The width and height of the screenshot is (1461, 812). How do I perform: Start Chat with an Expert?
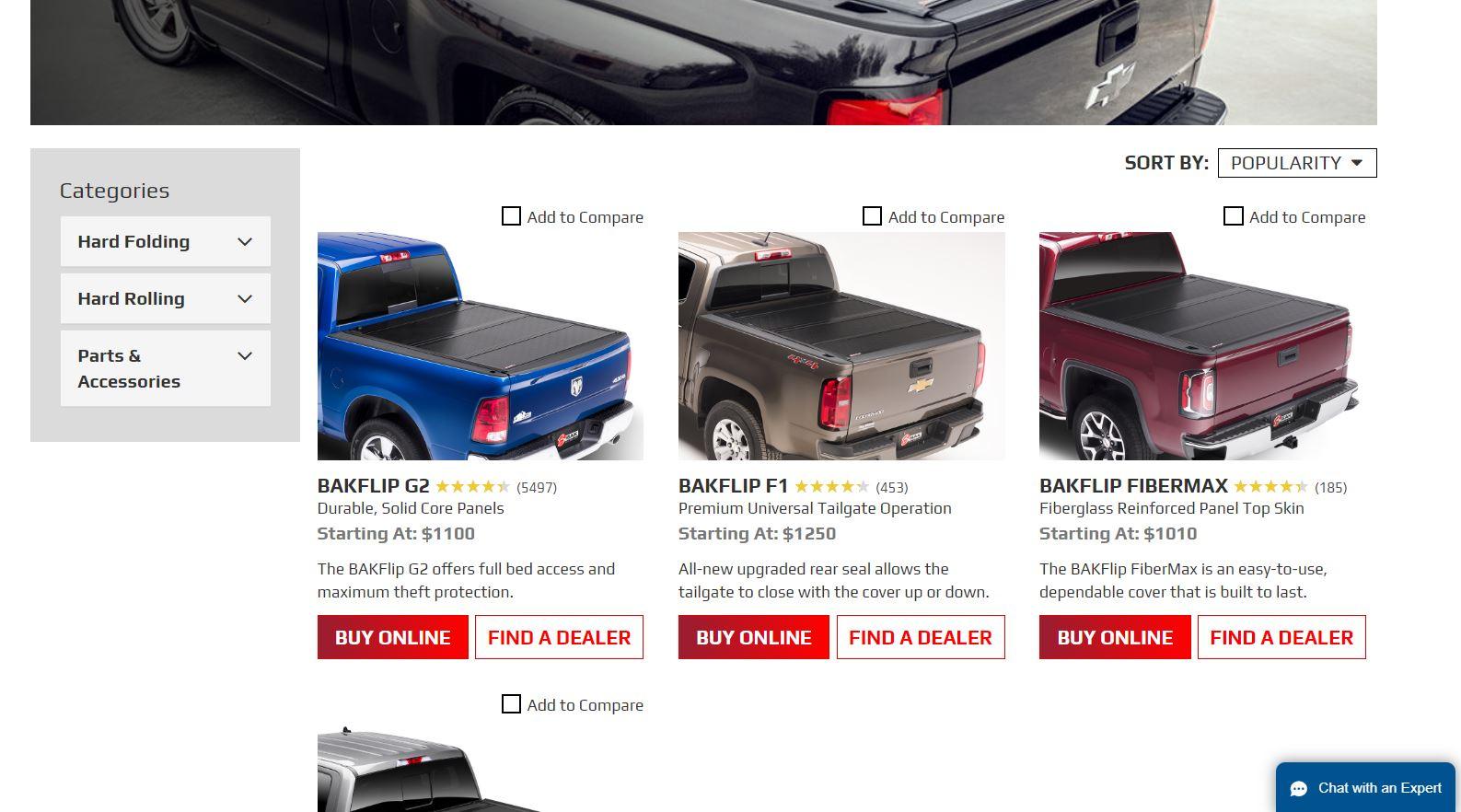tap(1366, 788)
